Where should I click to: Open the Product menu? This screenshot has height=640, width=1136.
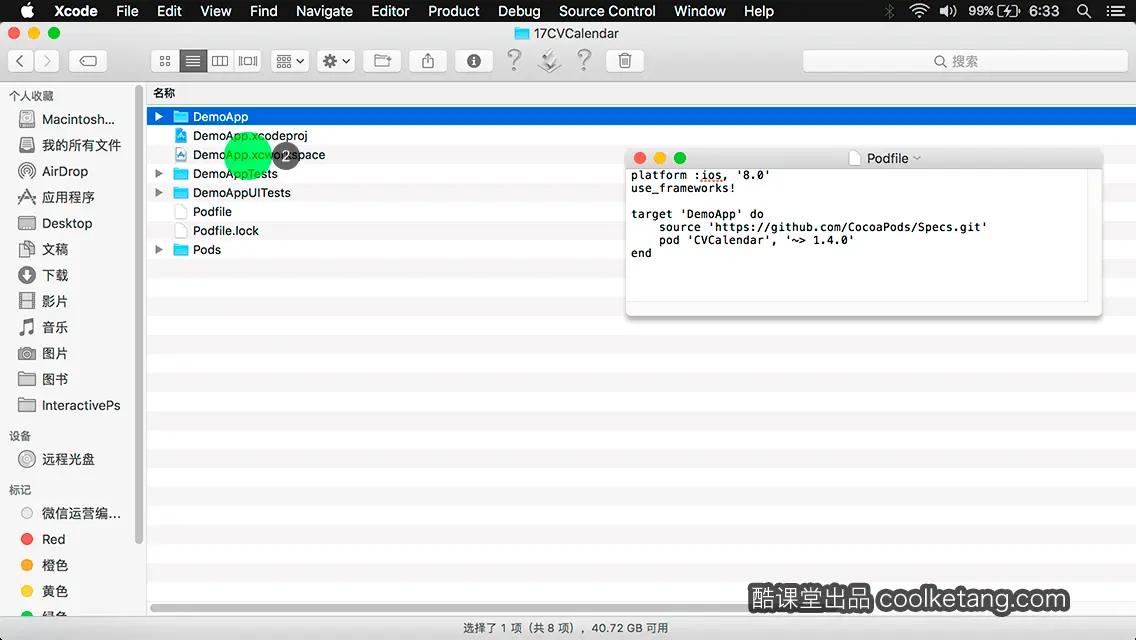click(x=454, y=11)
